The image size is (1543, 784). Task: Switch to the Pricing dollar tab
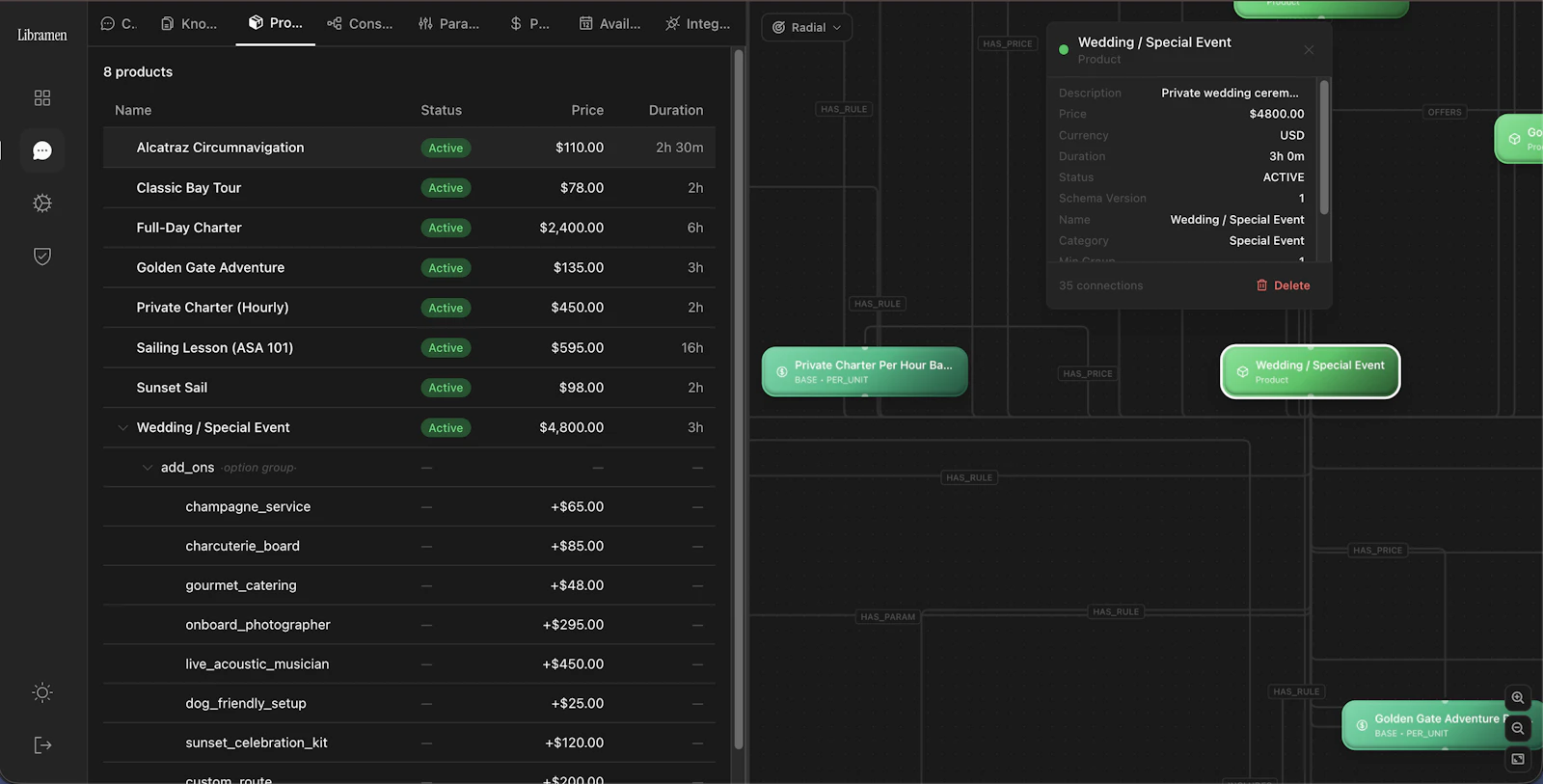(x=529, y=23)
